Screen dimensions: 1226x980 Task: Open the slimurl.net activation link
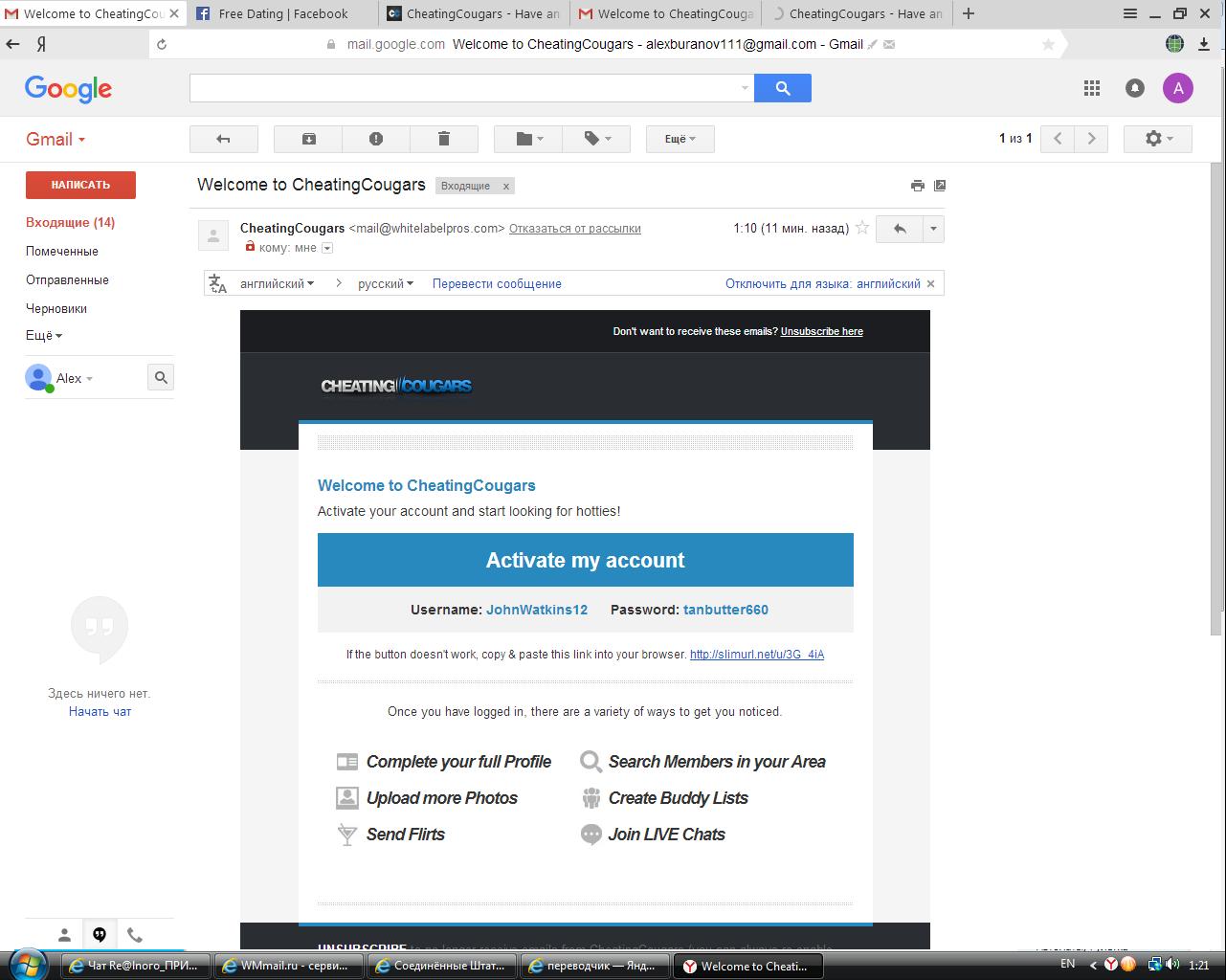click(757, 655)
